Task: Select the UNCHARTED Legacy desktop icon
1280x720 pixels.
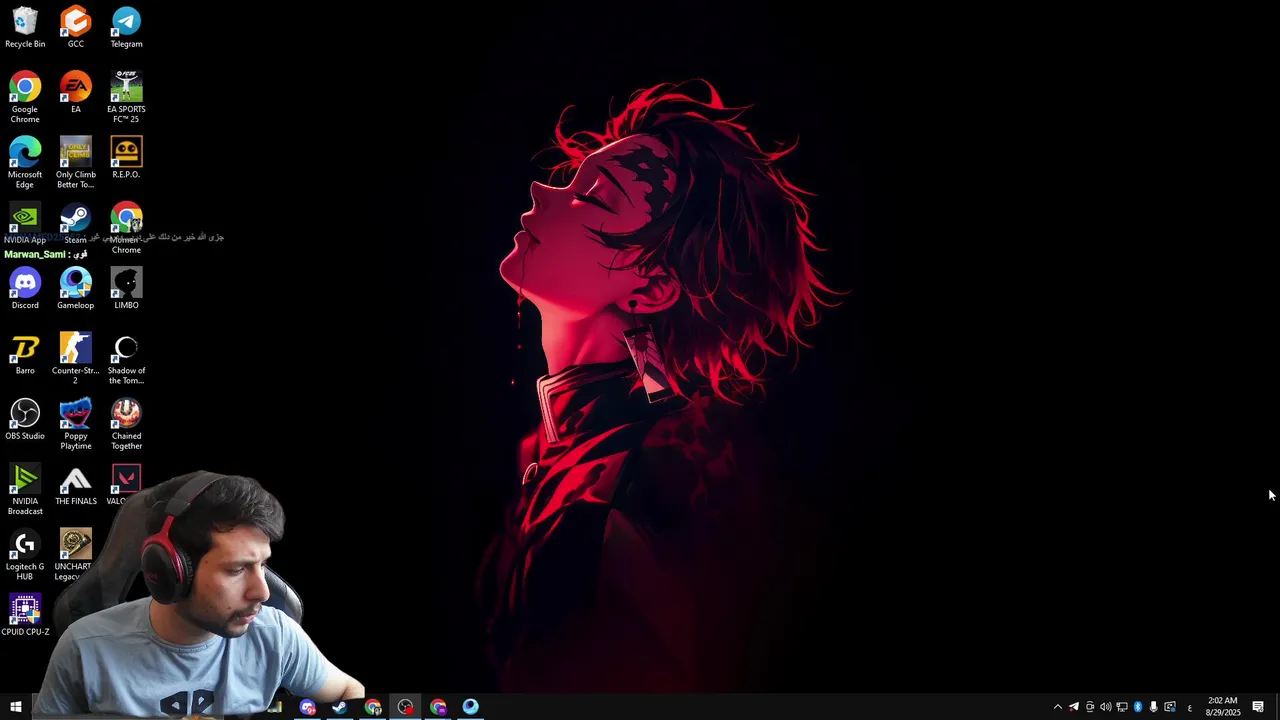Action: click(x=74, y=554)
